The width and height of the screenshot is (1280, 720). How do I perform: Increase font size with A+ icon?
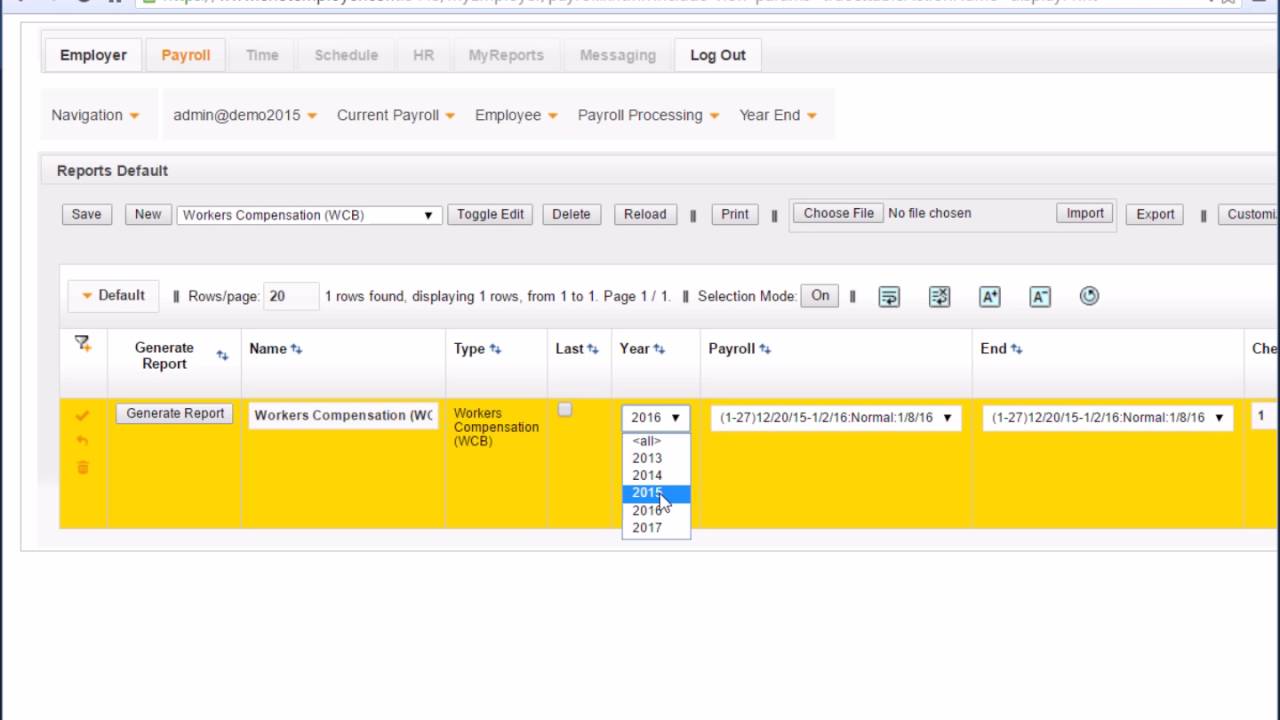click(990, 296)
